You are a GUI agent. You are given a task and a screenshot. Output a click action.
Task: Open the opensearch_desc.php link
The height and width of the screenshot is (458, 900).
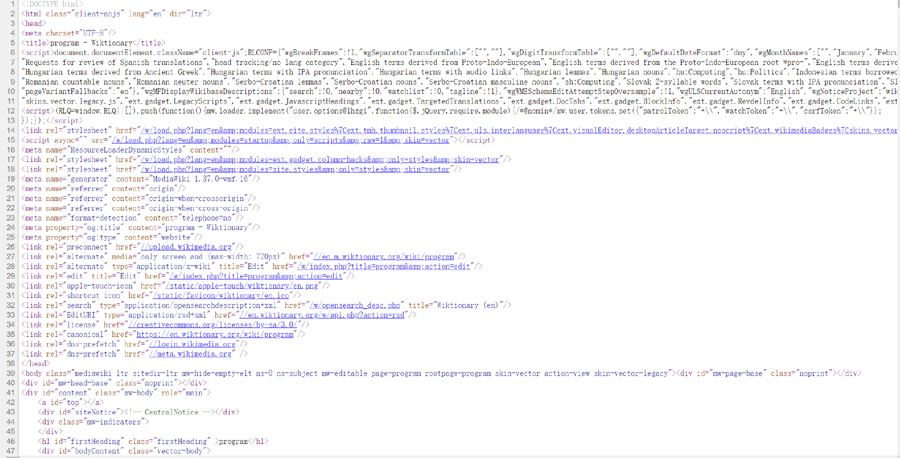tap(357, 305)
